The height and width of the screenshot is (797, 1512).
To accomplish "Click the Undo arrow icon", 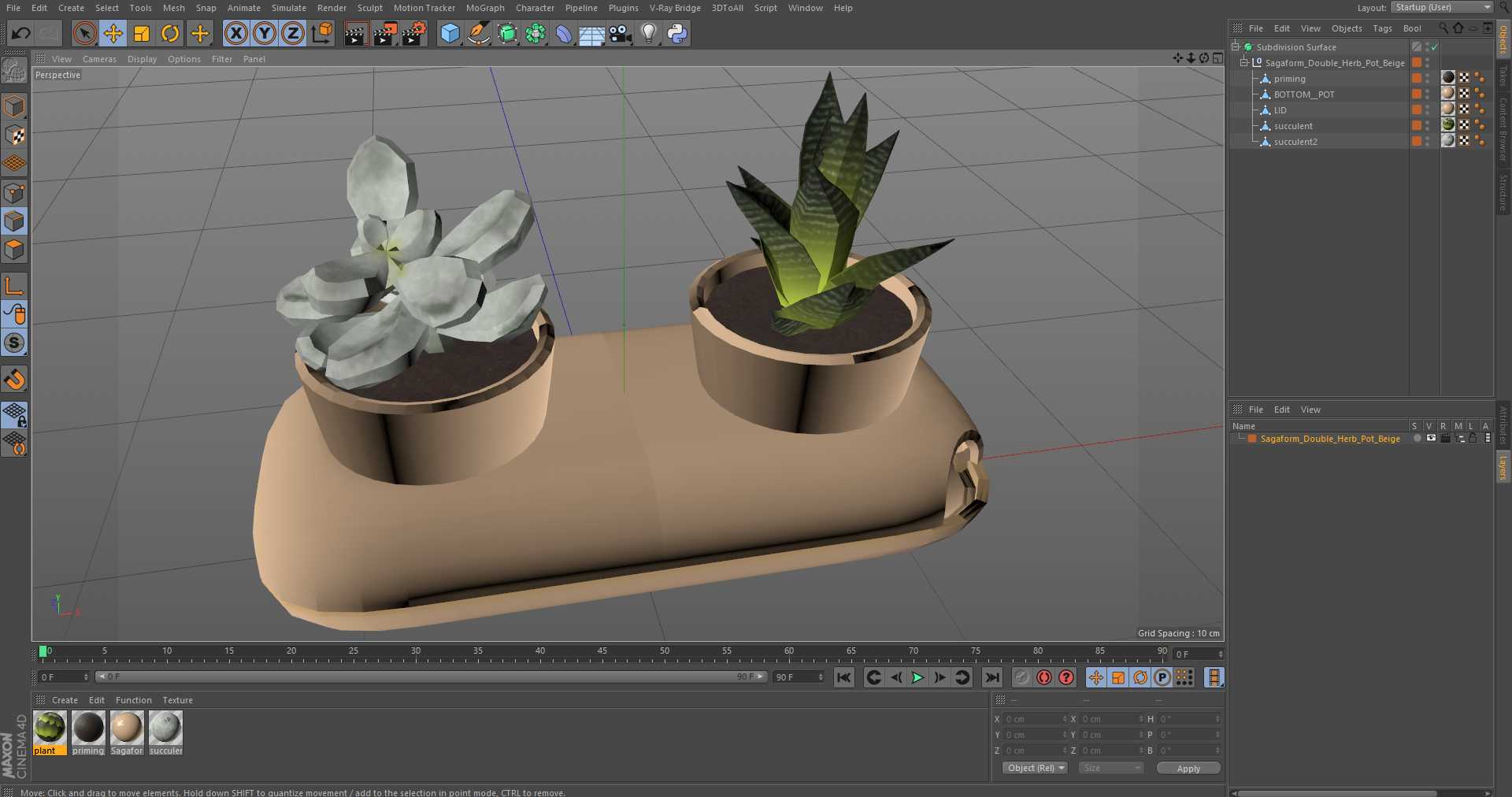I will (21, 33).
